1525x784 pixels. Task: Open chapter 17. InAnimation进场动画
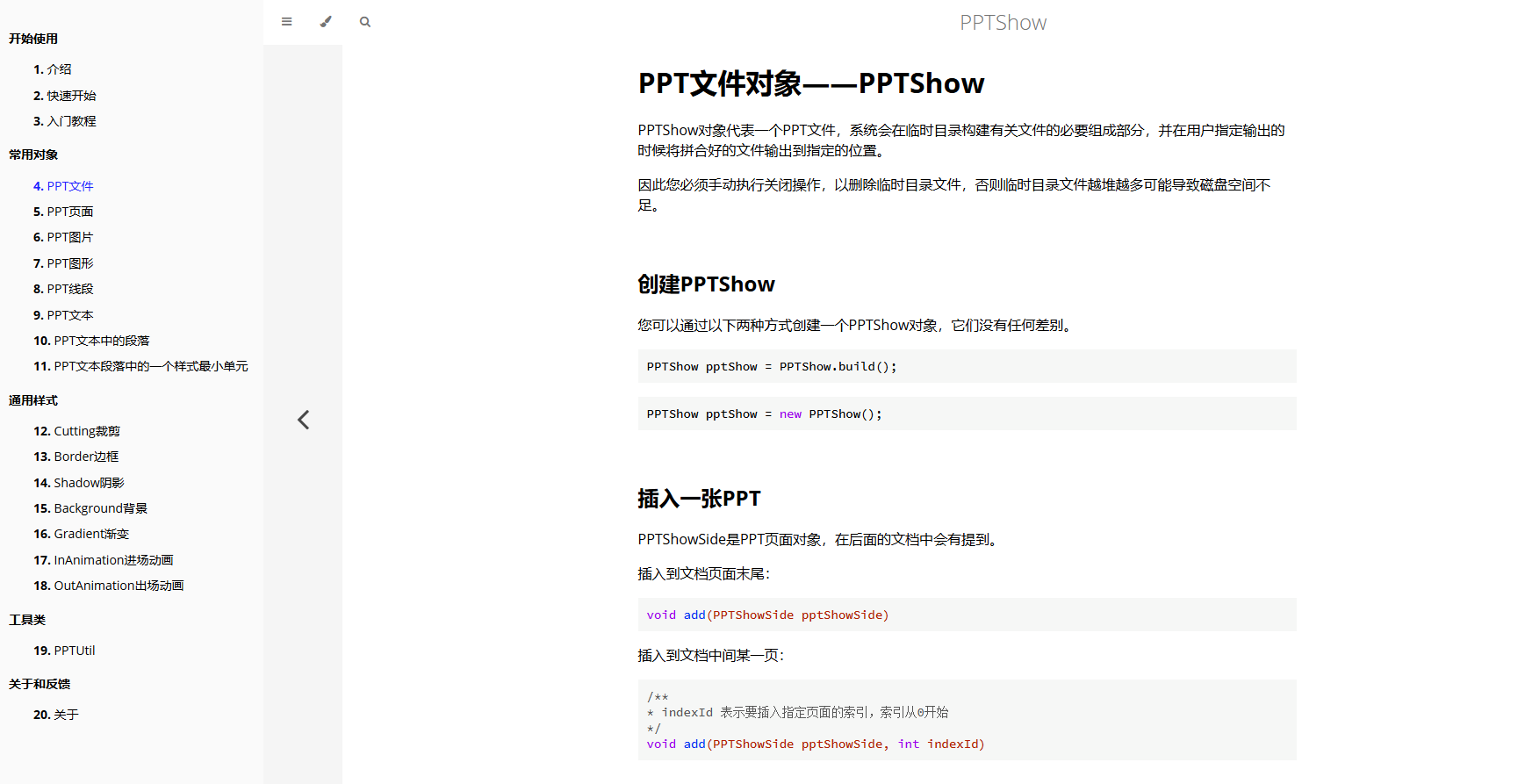104,560
